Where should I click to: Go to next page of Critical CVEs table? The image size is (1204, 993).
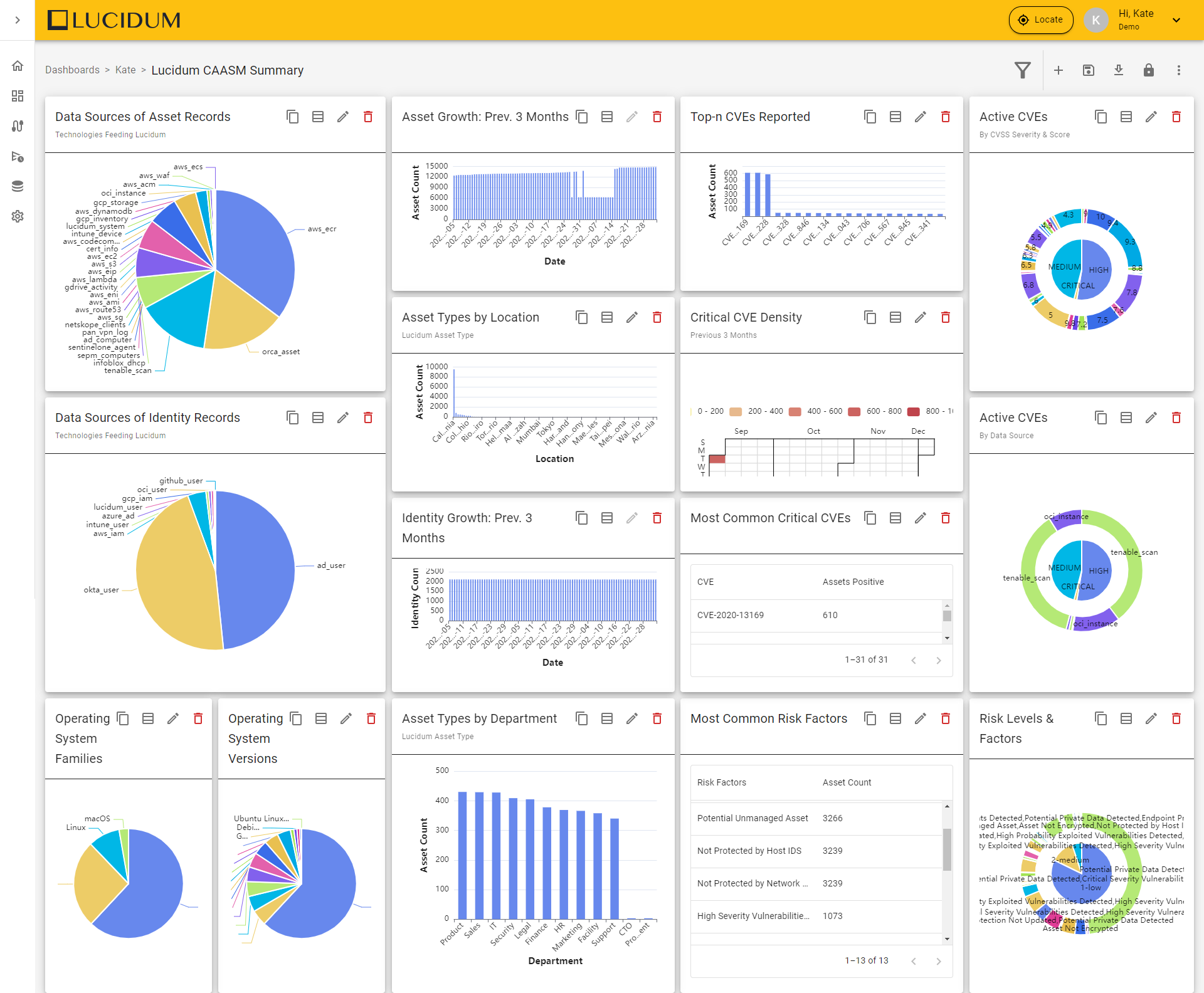point(939,660)
